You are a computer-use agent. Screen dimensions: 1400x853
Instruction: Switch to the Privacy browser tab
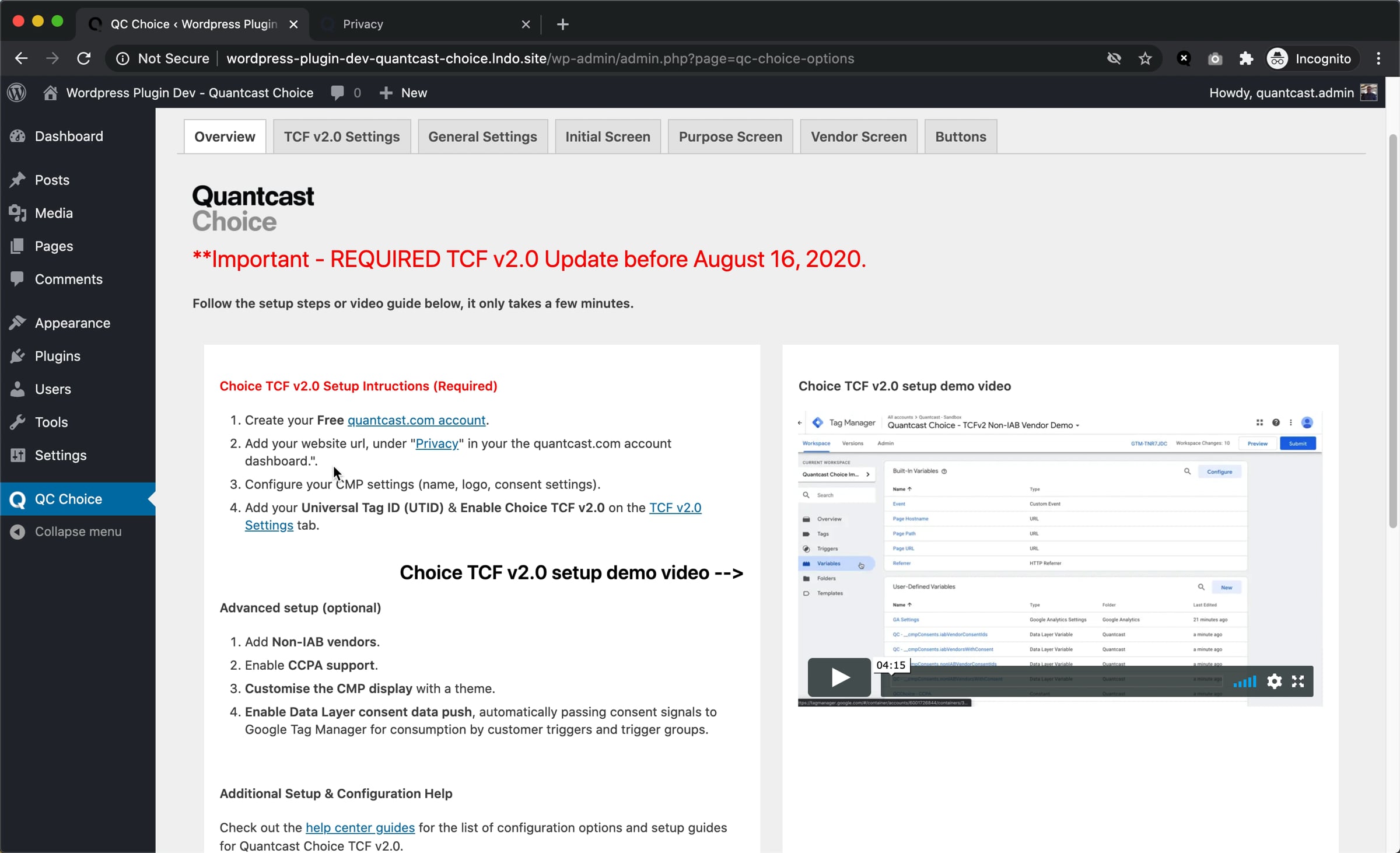(426, 24)
